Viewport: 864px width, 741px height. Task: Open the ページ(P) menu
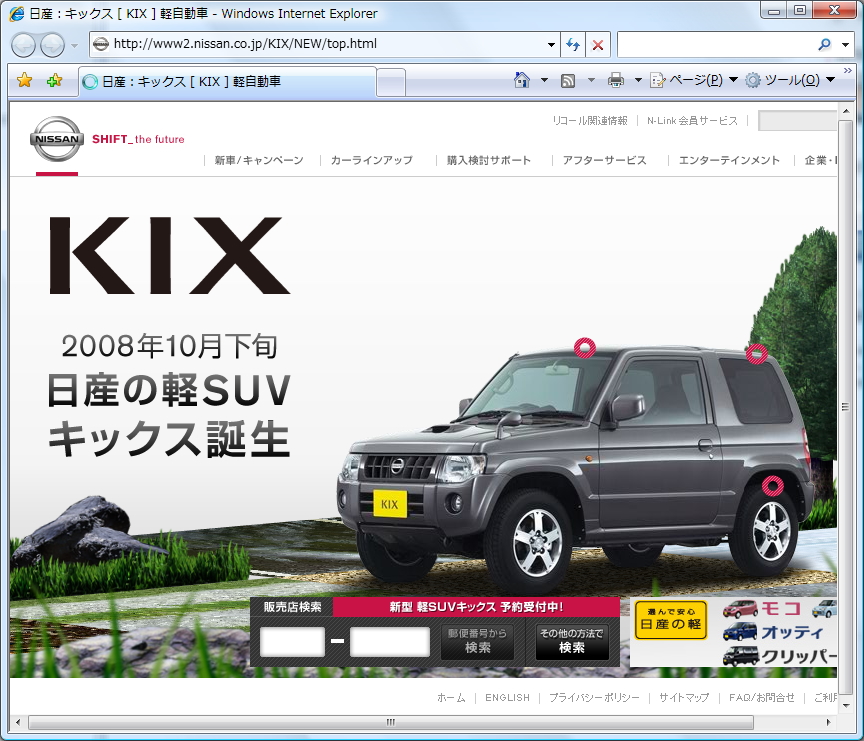tap(694, 80)
